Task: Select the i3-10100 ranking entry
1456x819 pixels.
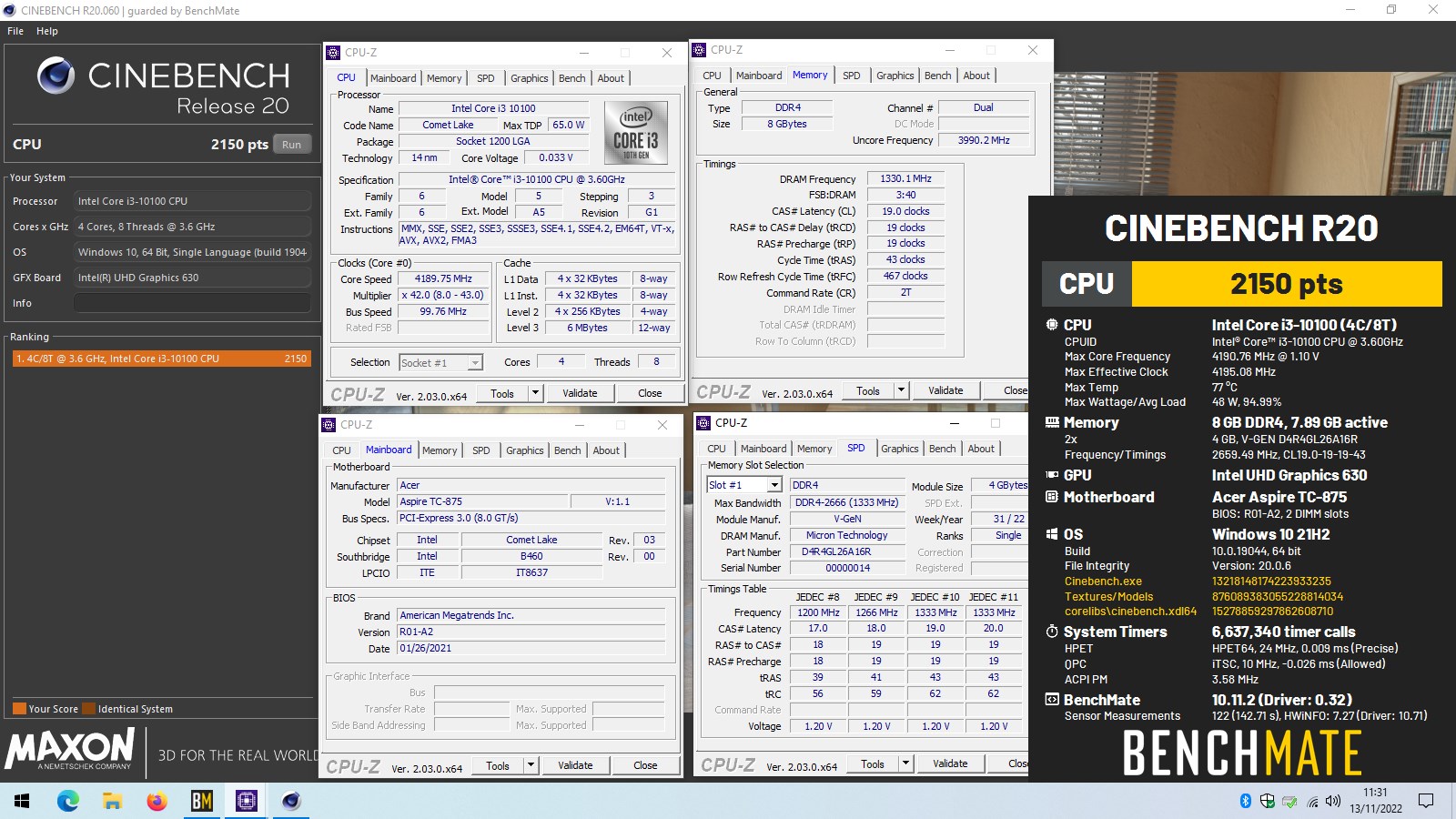Action: pos(161,359)
